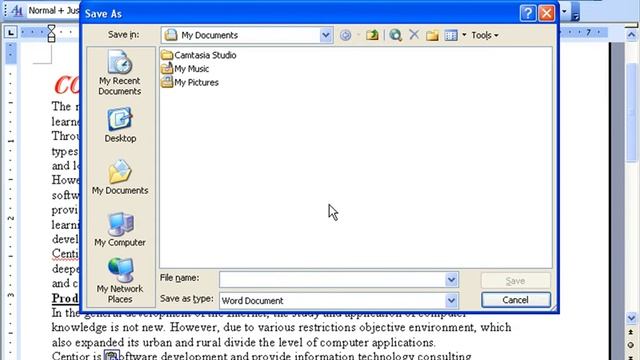Open the Save as type dropdown arrow
The height and width of the screenshot is (360, 640).
pos(451,300)
